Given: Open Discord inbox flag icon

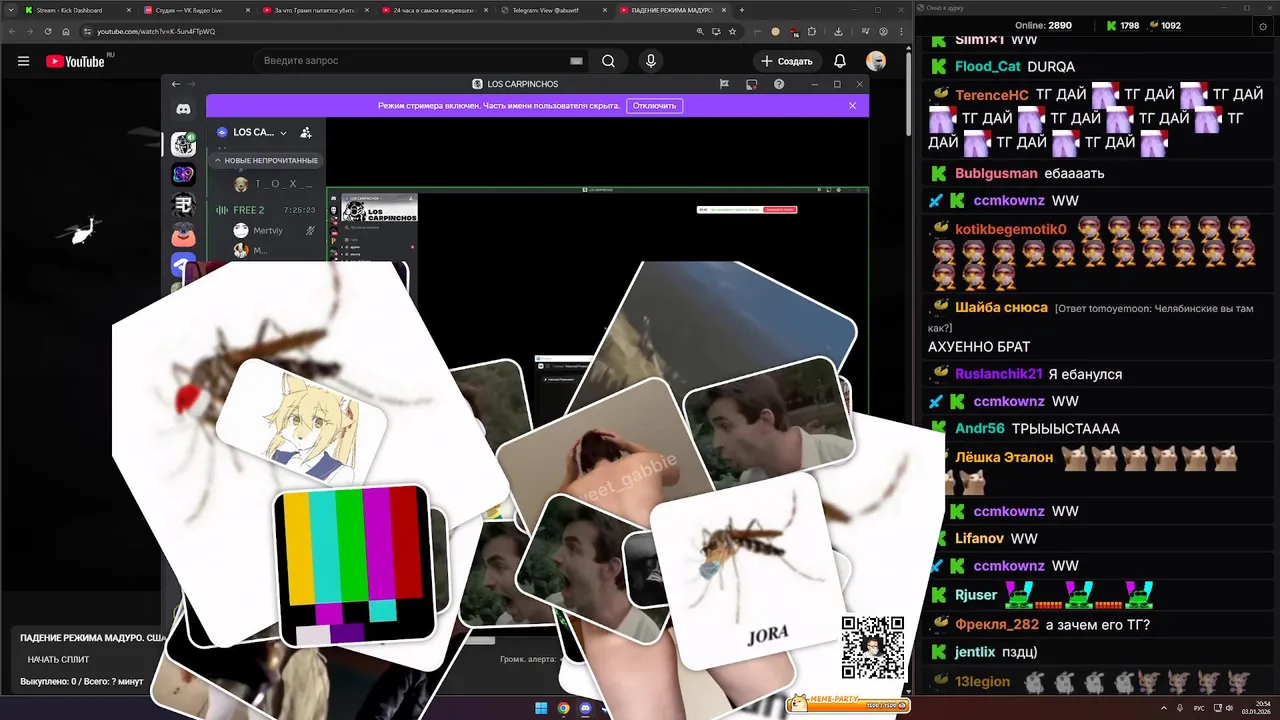Looking at the screenshot, I should [724, 84].
